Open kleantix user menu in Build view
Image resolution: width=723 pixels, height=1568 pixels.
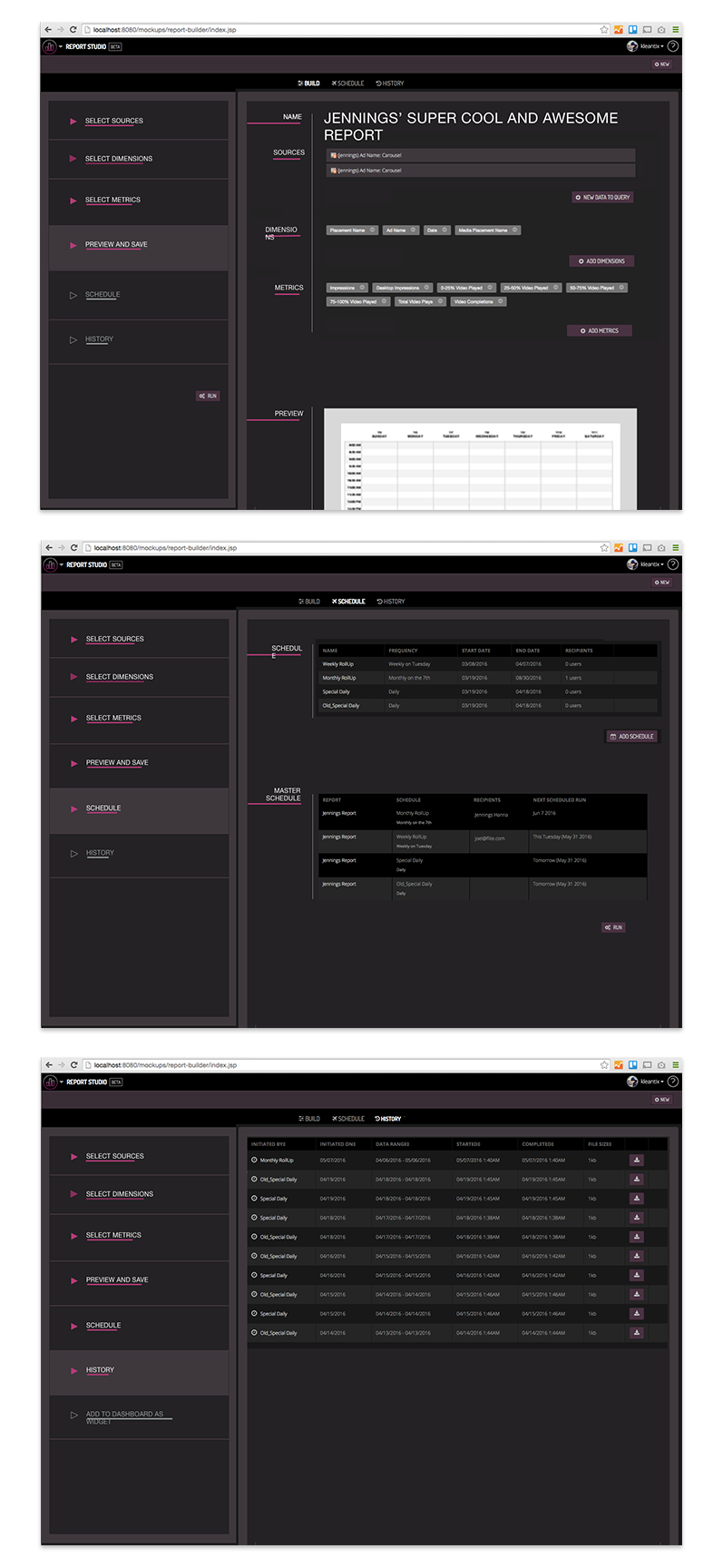pyautogui.click(x=646, y=46)
